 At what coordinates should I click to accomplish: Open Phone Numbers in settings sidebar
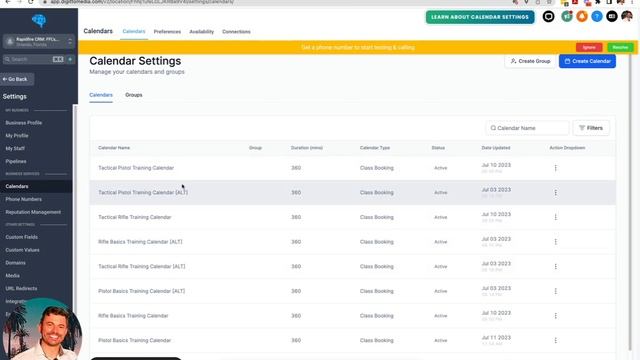tap(24, 199)
